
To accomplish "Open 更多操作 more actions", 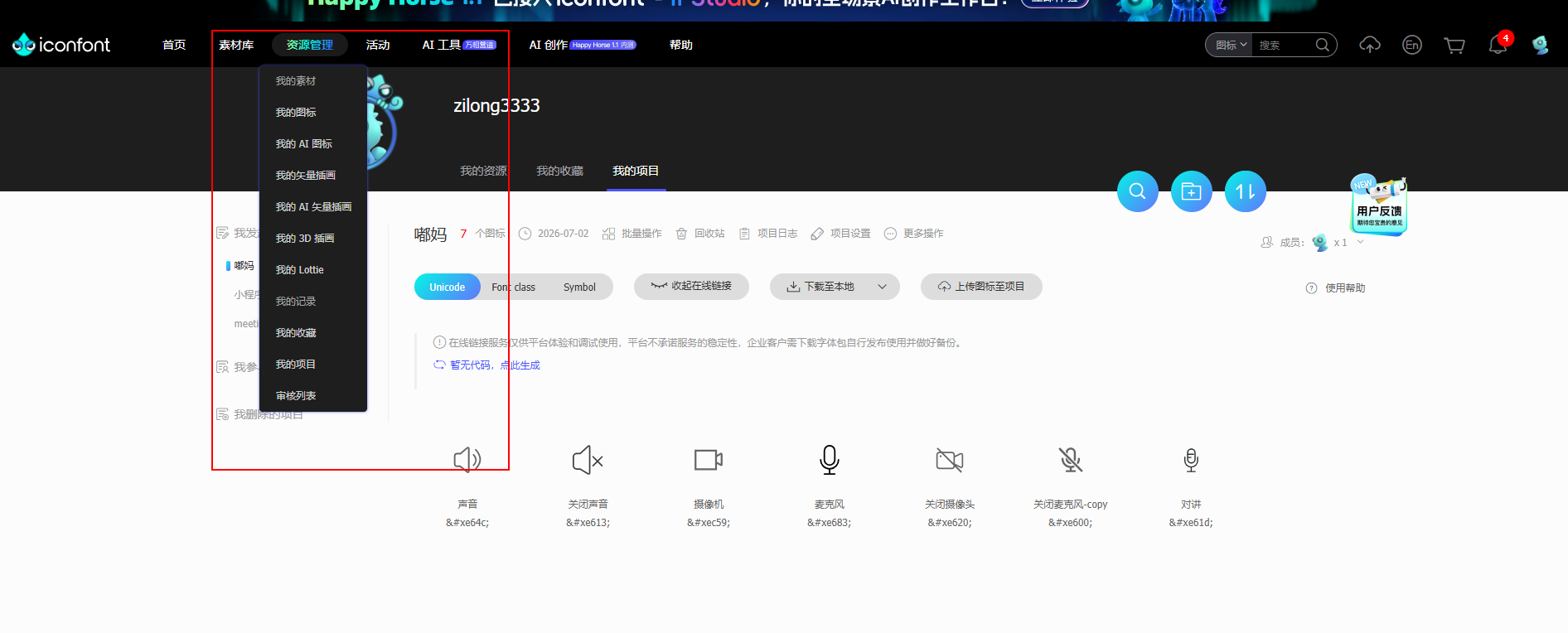I will [x=914, y=234].
